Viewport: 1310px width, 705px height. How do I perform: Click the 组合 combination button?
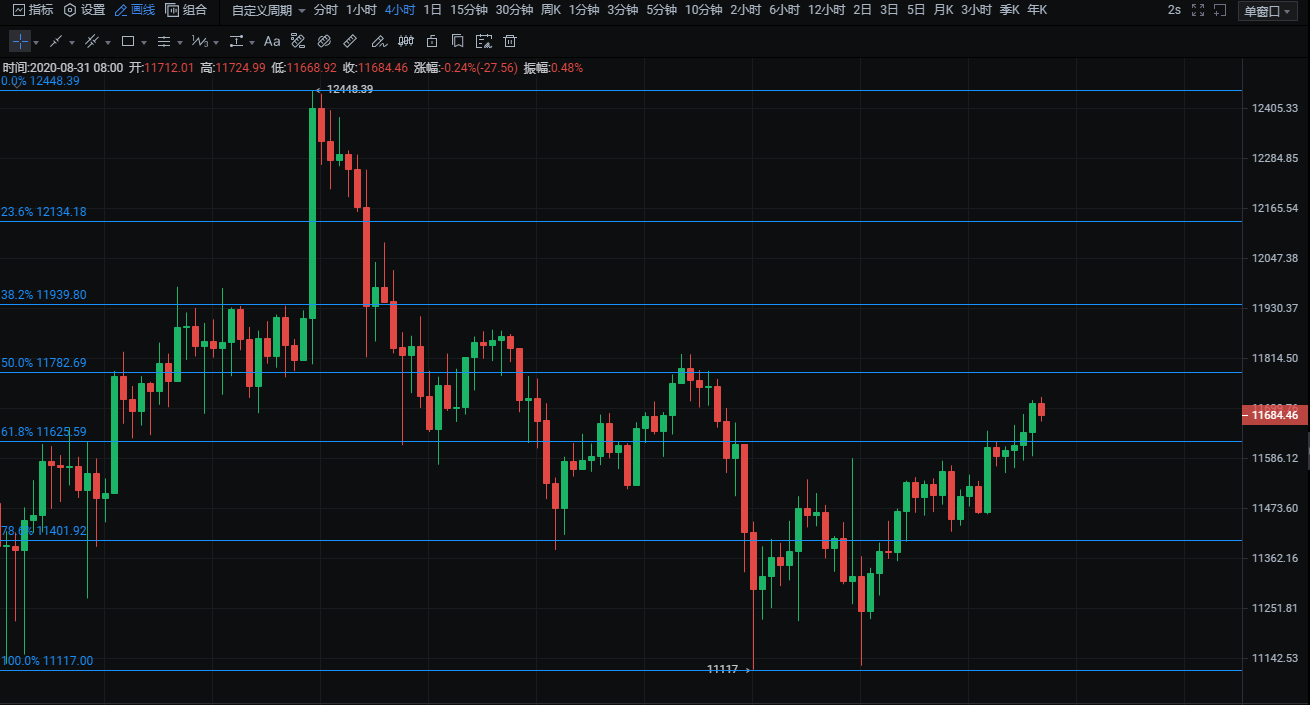186,10
